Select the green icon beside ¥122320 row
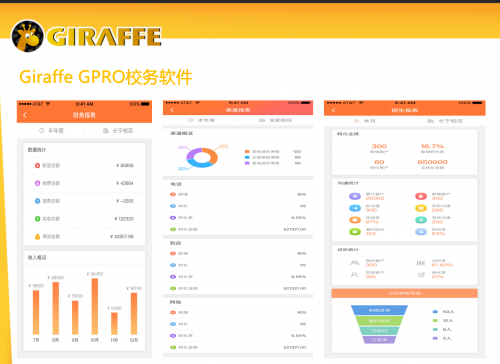The height and width of the screenshot is (364, 500). pyautogui.click(x=37, y=219)
